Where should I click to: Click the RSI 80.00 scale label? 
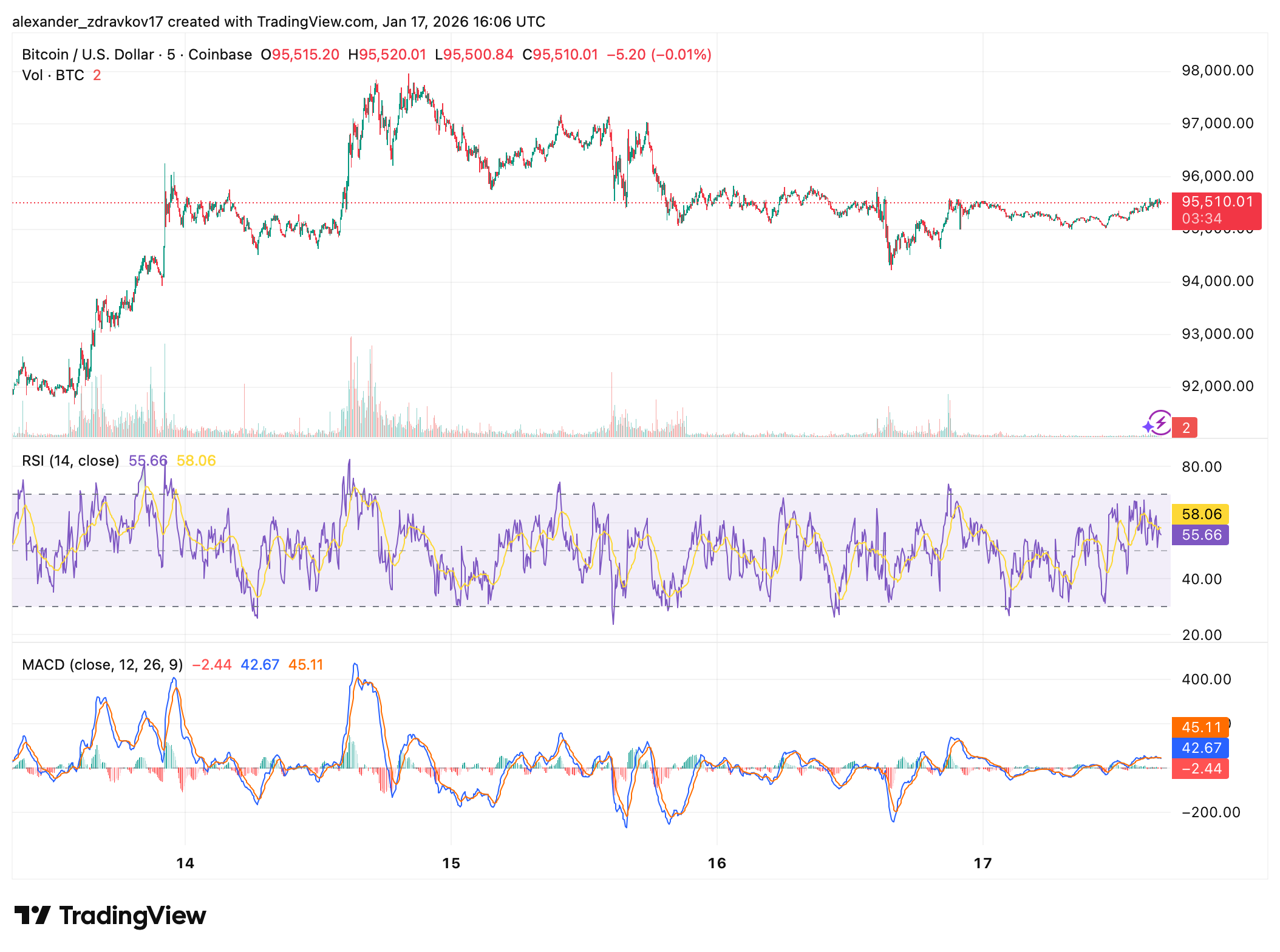click(x=1201, y=467)
